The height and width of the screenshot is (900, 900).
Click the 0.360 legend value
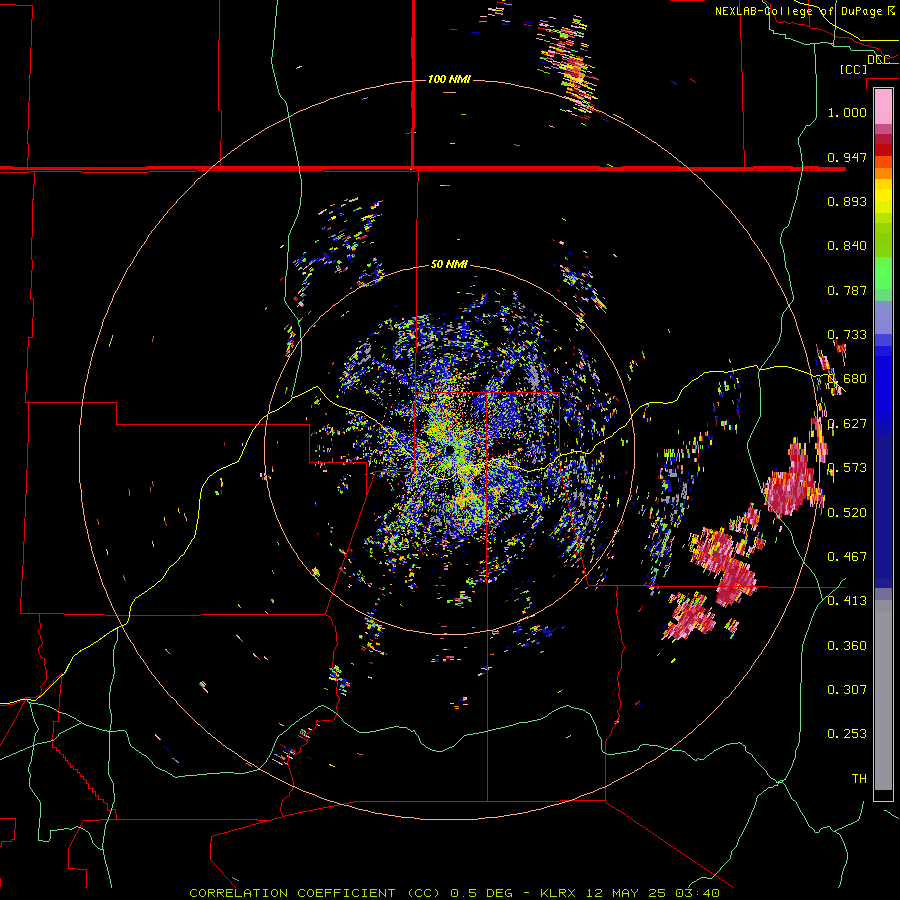847,646
